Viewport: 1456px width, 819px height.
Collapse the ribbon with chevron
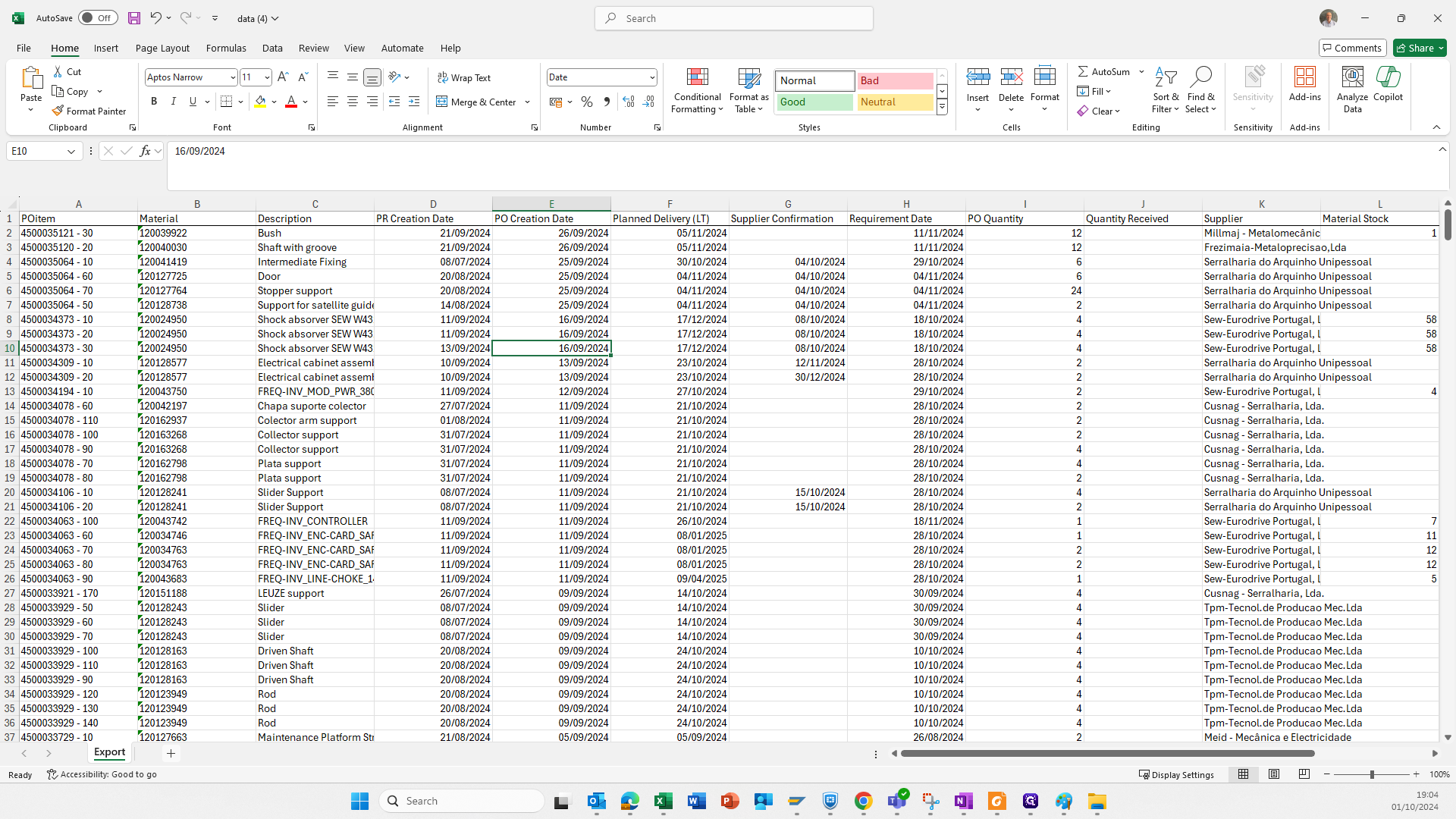click(1436, 127)
